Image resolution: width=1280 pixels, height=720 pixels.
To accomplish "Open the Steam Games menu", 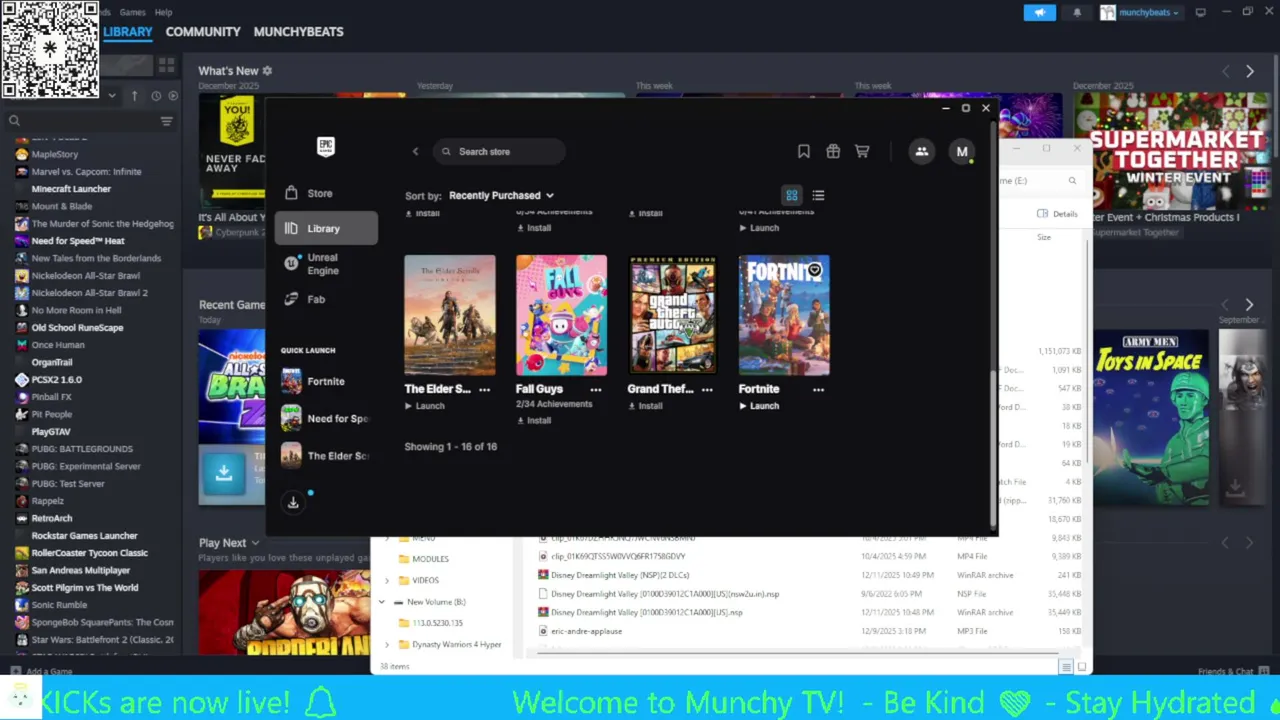I will [132, 12].
